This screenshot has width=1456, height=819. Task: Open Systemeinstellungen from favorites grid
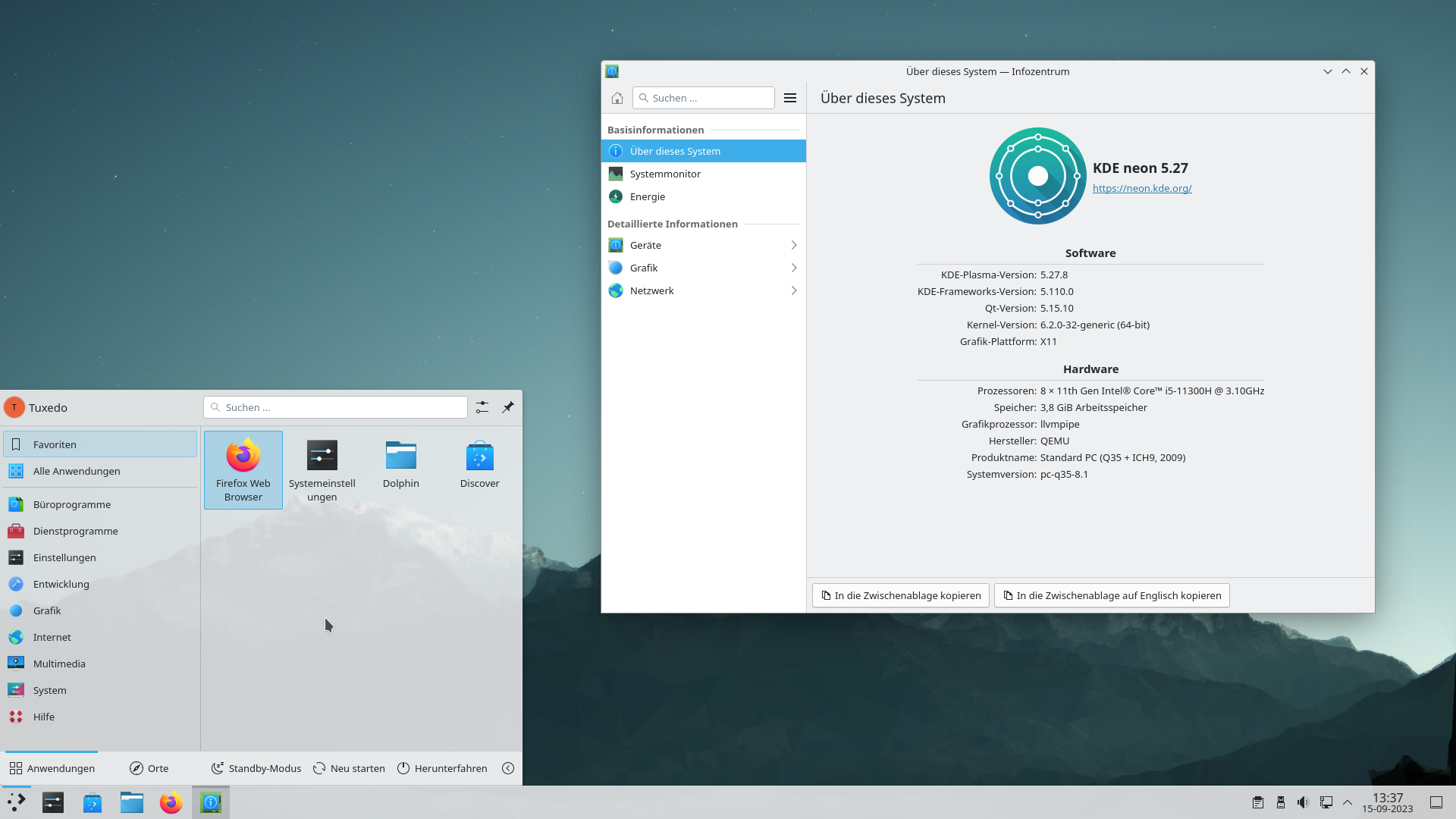click(x=322, y=469)
